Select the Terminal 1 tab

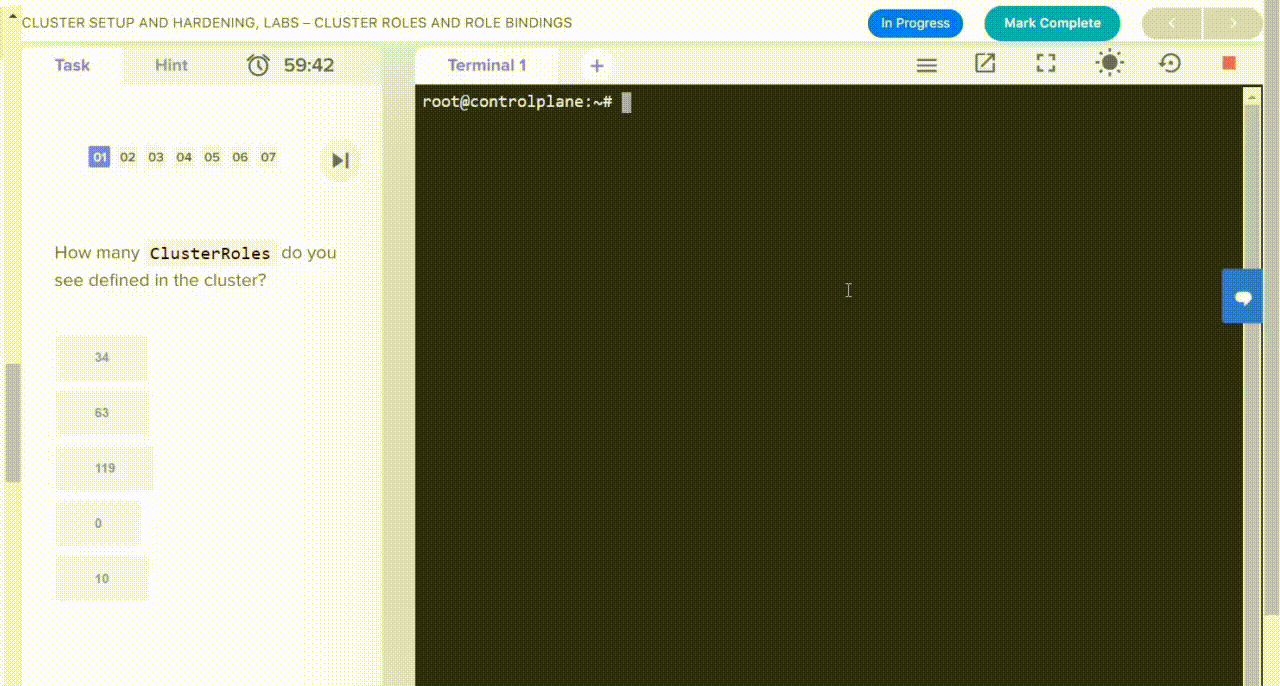click(487, 65)
